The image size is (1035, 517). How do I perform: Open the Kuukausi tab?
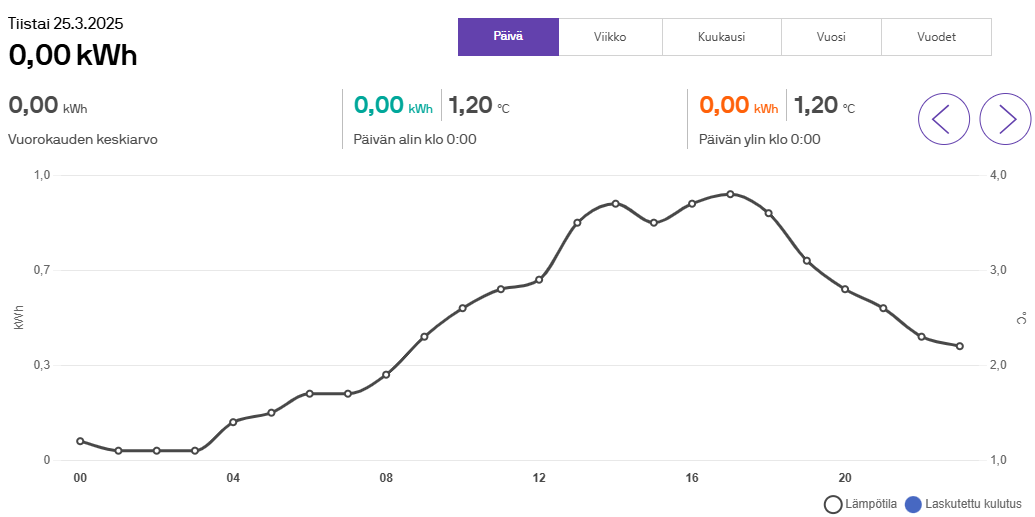721,37
